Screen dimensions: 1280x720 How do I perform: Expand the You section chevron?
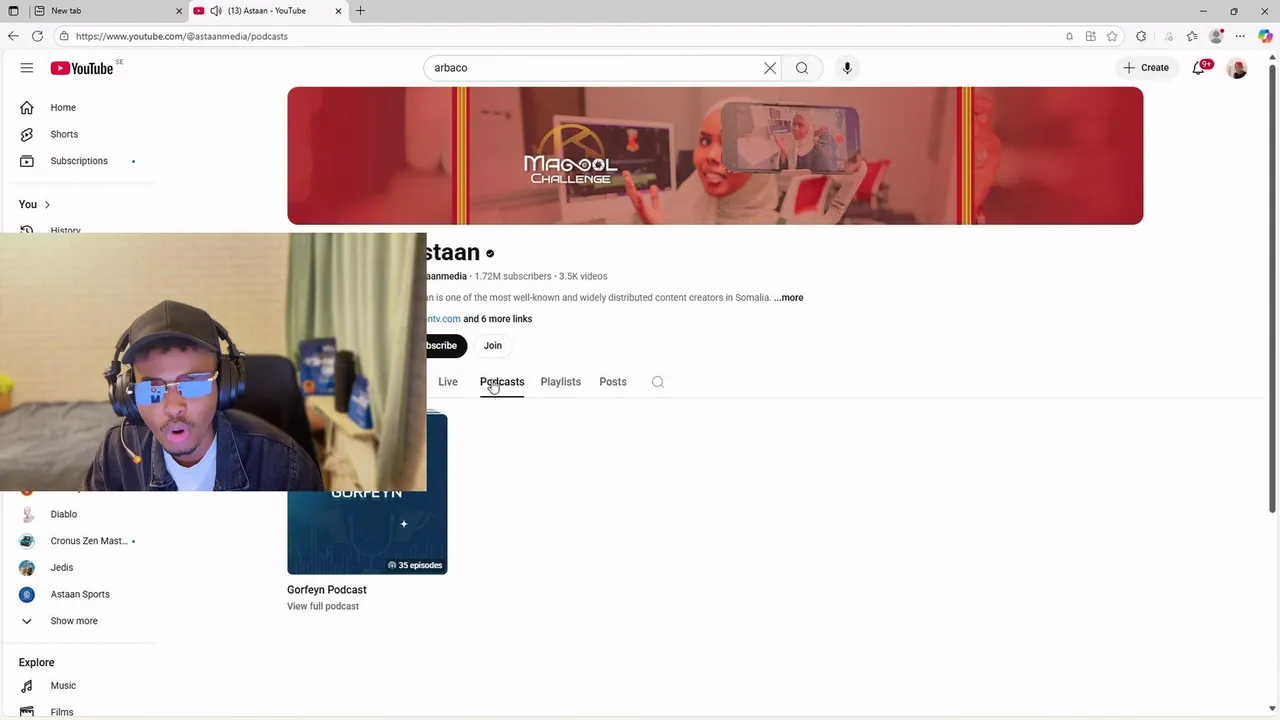tap(47, 205)
